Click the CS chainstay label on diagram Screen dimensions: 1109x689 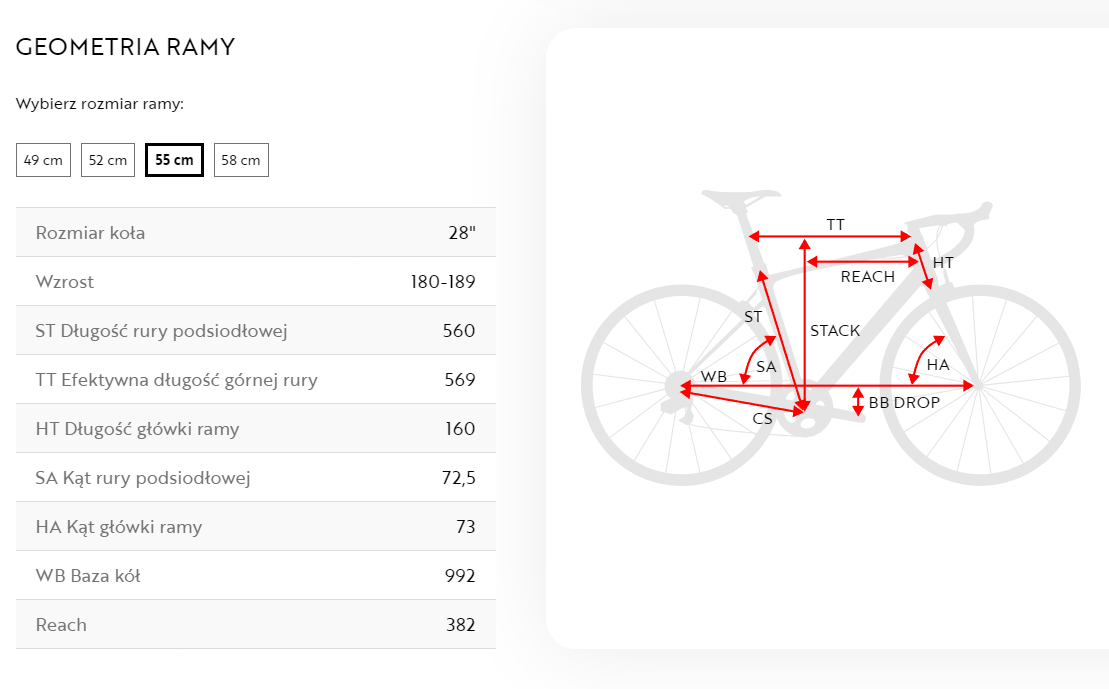[762, 419]
